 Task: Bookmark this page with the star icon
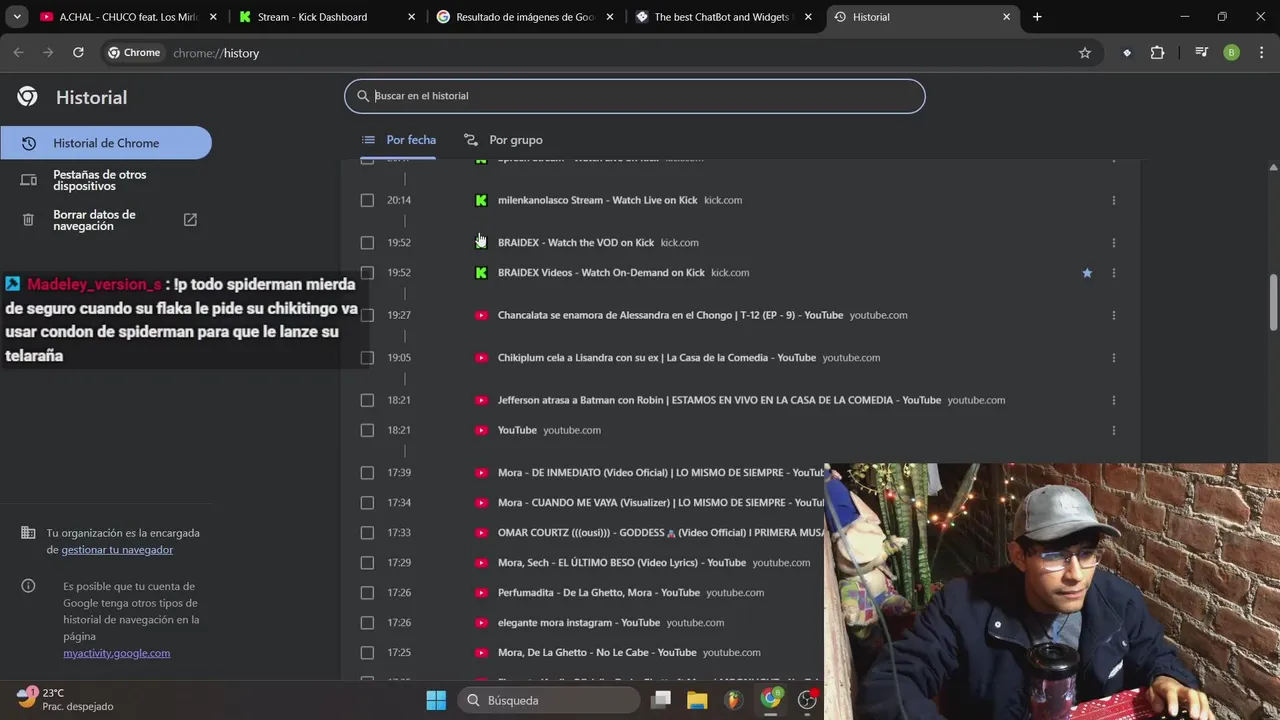pos(1085,53)
